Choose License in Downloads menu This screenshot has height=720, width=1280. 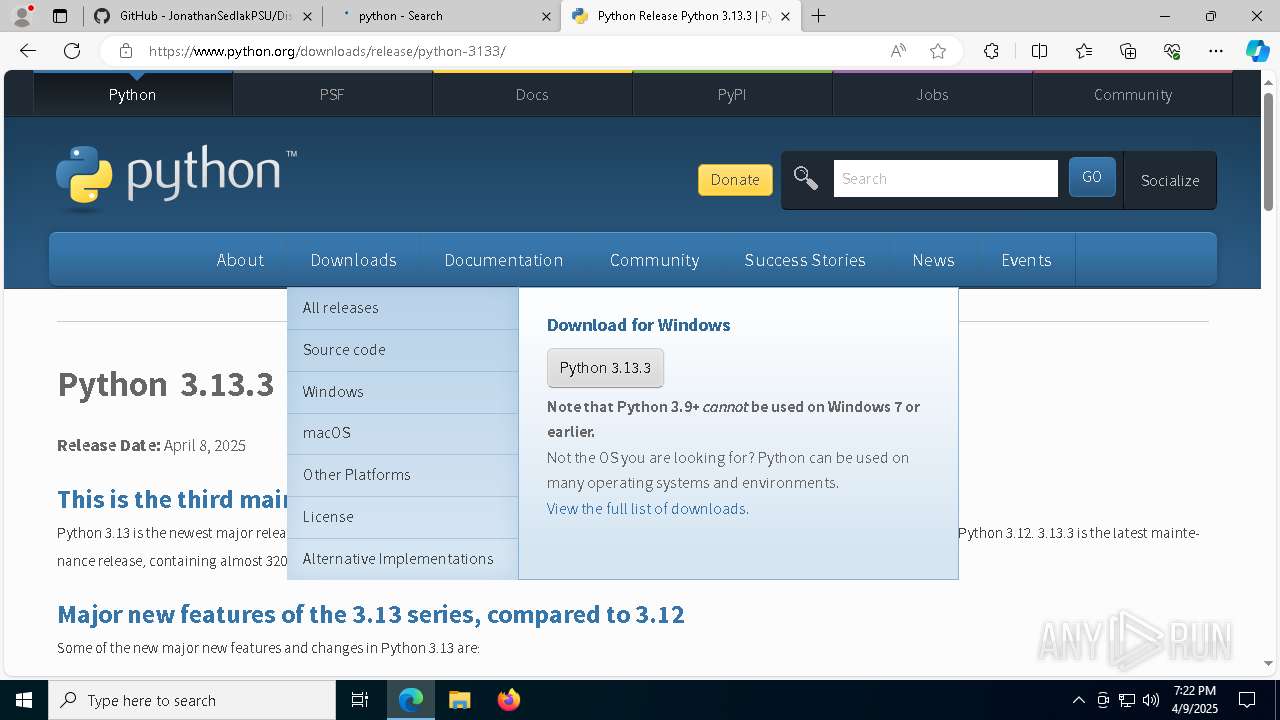pyautogui.click(x=402, y=517)
